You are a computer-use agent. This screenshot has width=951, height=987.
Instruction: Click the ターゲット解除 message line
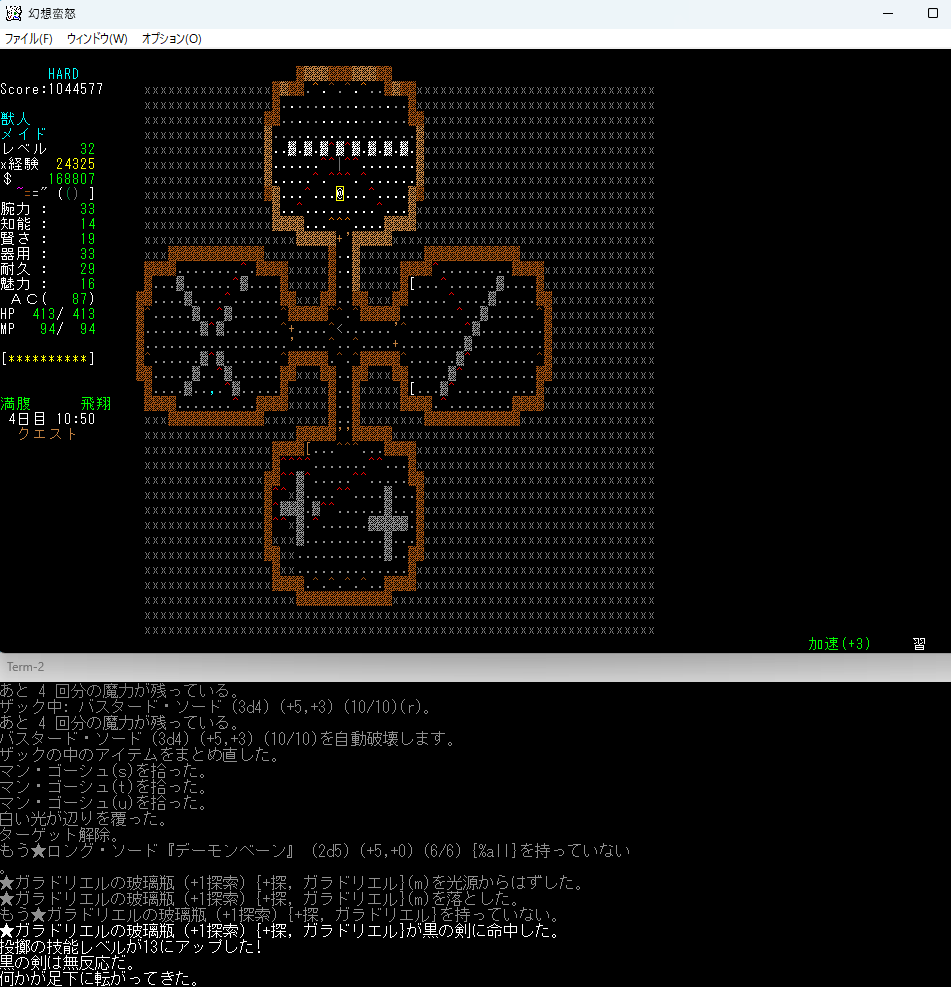pos(60,835)
